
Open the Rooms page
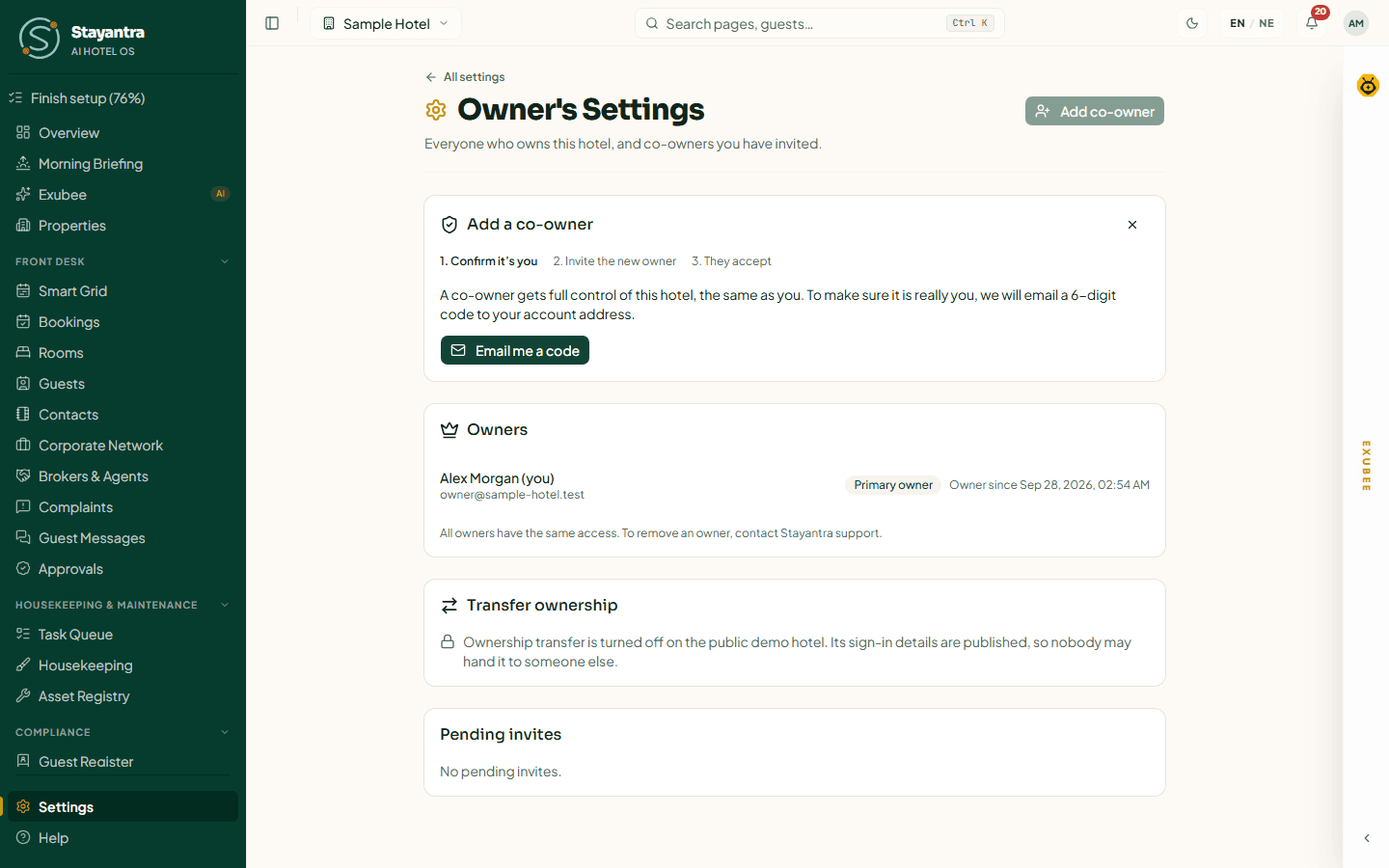(123, 353)
